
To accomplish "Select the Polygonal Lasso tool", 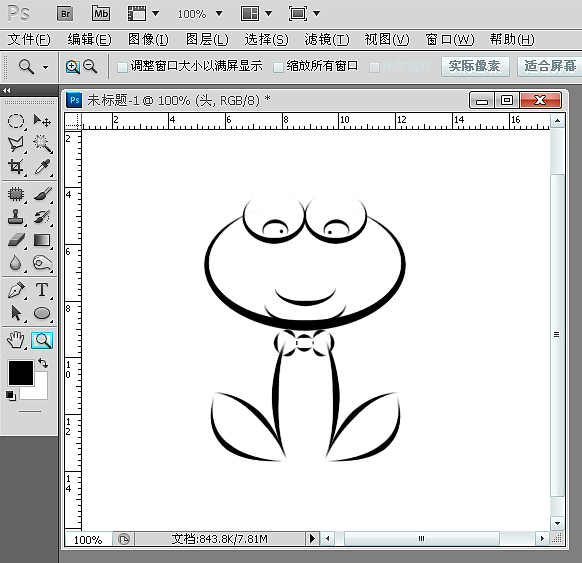I will [16, 144].
